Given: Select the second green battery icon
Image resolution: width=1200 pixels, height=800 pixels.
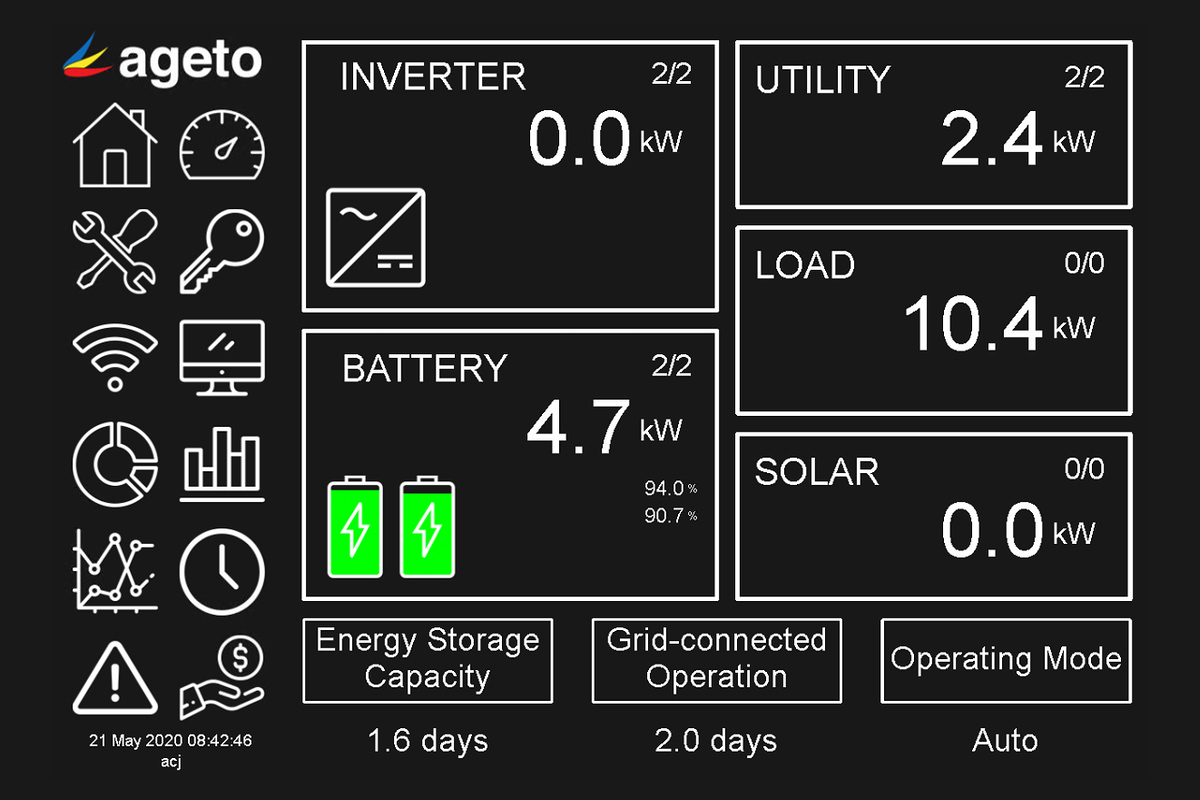Looking at the screenshot, I should pos(428,527).
